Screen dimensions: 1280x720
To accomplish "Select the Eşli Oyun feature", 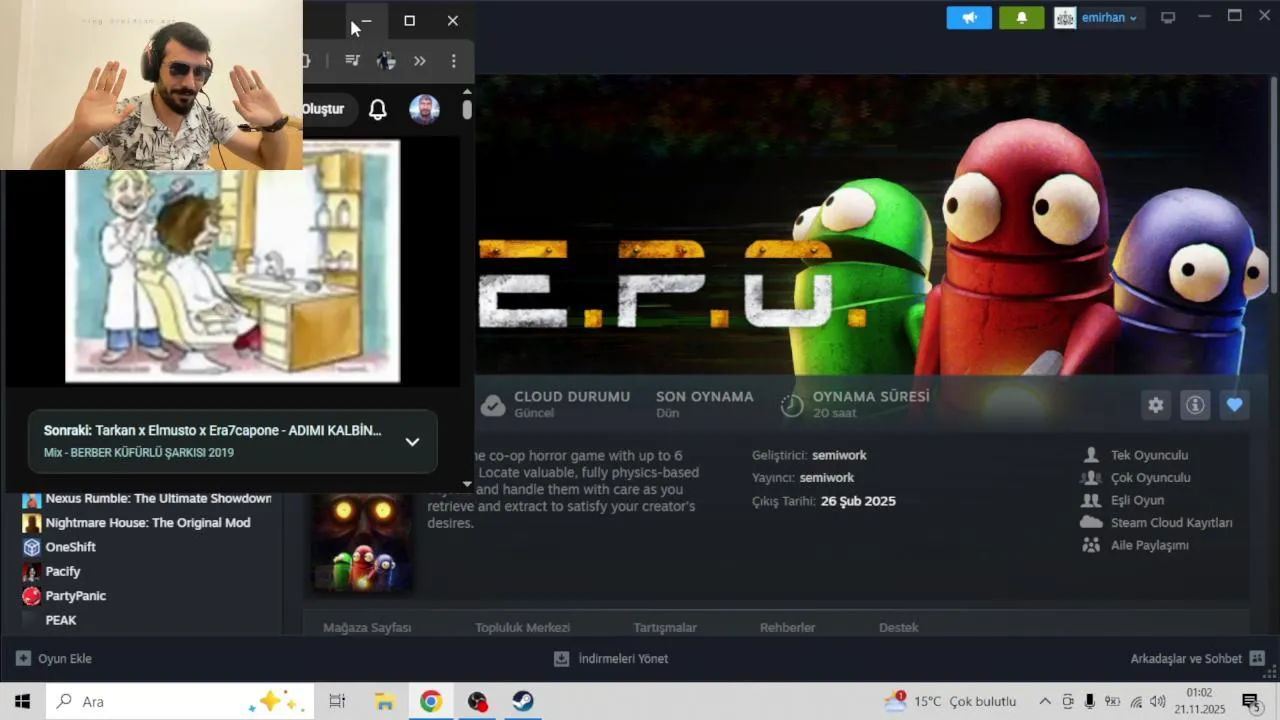I will coord(1137,500).
